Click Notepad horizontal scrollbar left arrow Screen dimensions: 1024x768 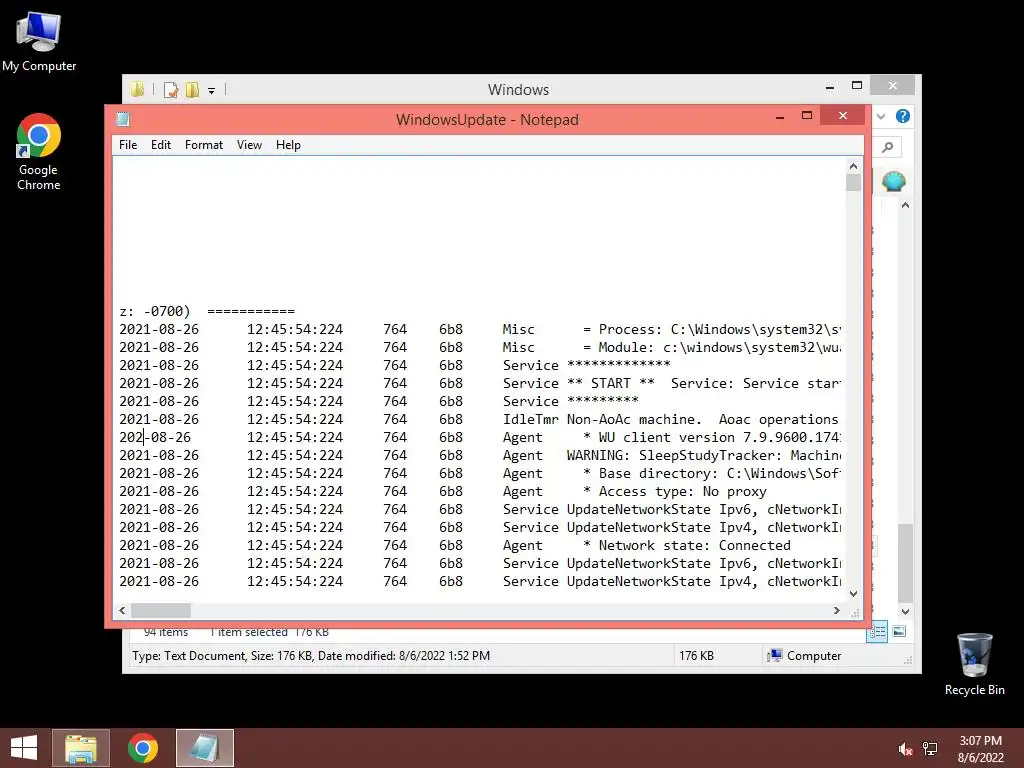point(122,611)
